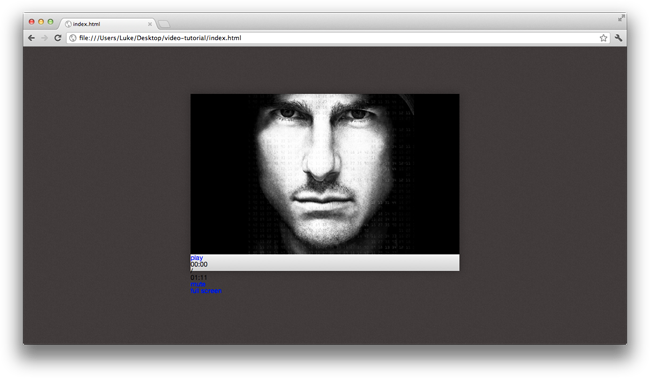
Task: Click the blue play link
Action: (x=196, y=258)
